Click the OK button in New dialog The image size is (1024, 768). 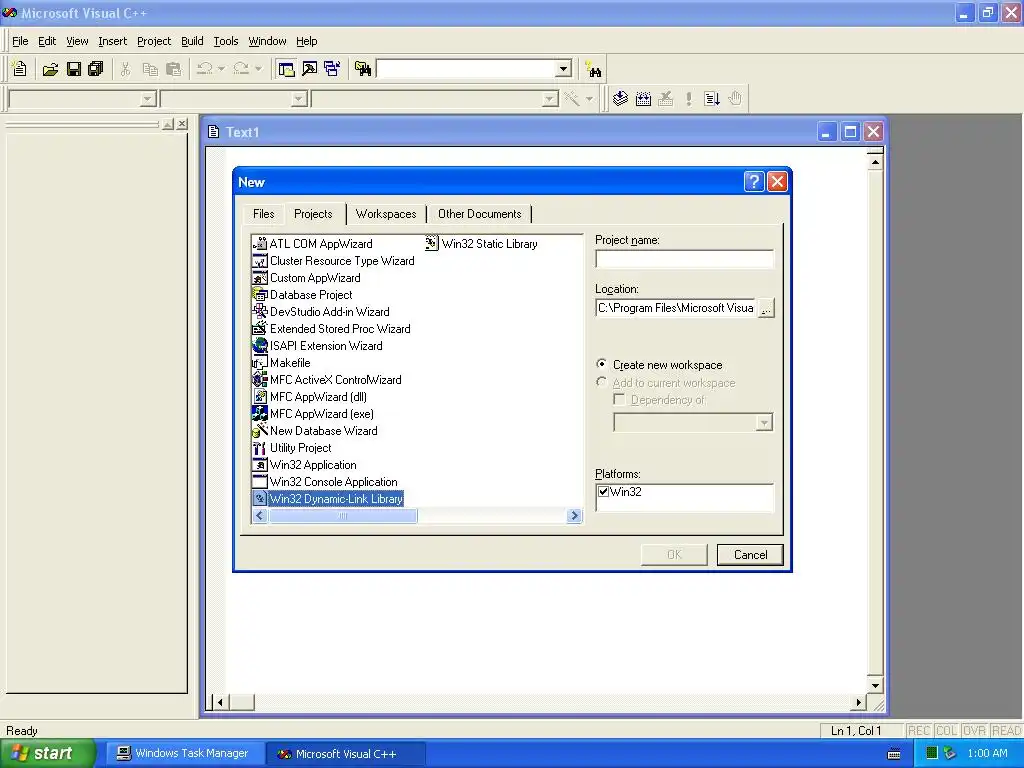click(674, 554)
